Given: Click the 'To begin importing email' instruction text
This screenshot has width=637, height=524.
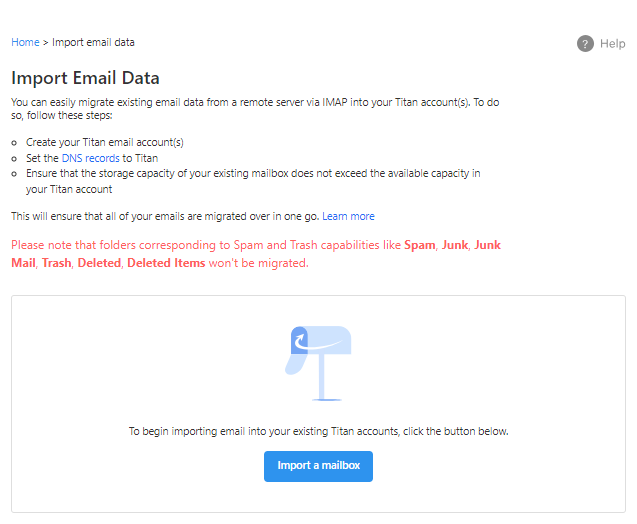Looking at the screenshot, I should click(x=318, y=431).
